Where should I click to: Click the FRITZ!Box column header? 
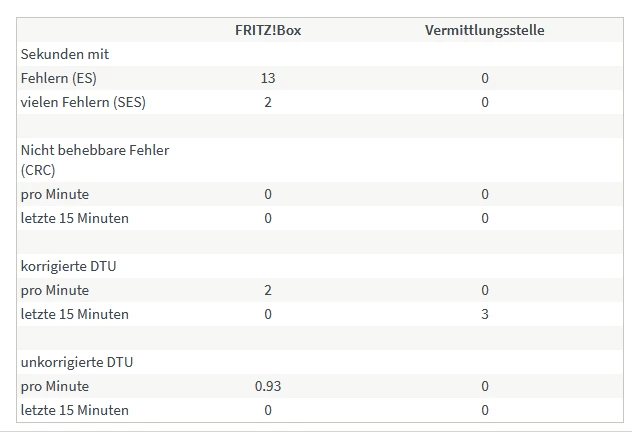click(x=267, y=30)
